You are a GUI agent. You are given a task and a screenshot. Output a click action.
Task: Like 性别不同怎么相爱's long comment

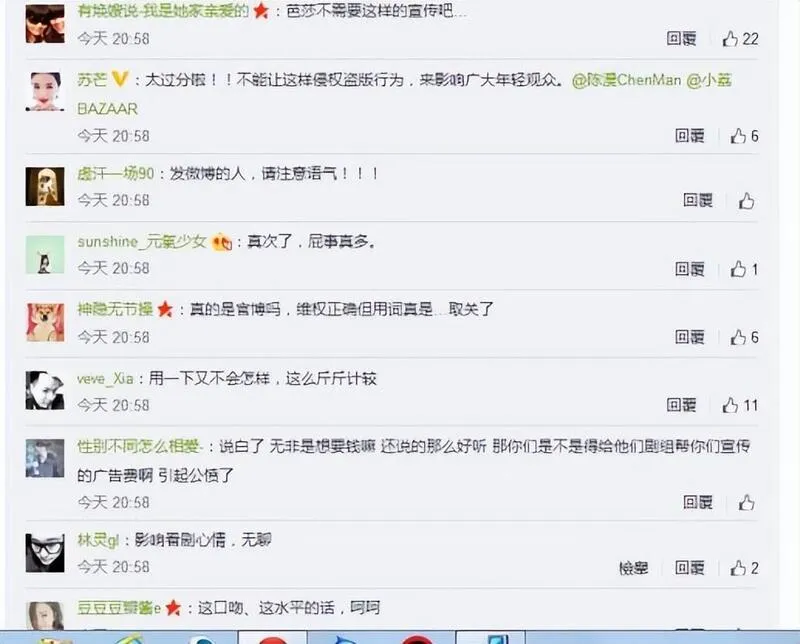[x=746, y=503]
